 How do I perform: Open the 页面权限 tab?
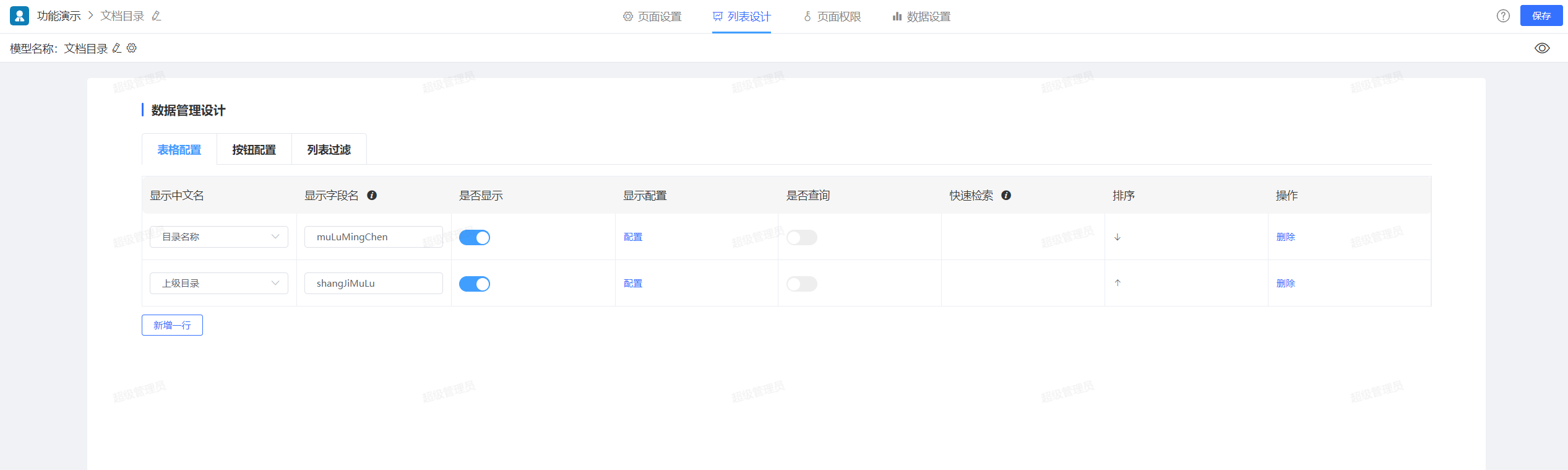(832, 17)
